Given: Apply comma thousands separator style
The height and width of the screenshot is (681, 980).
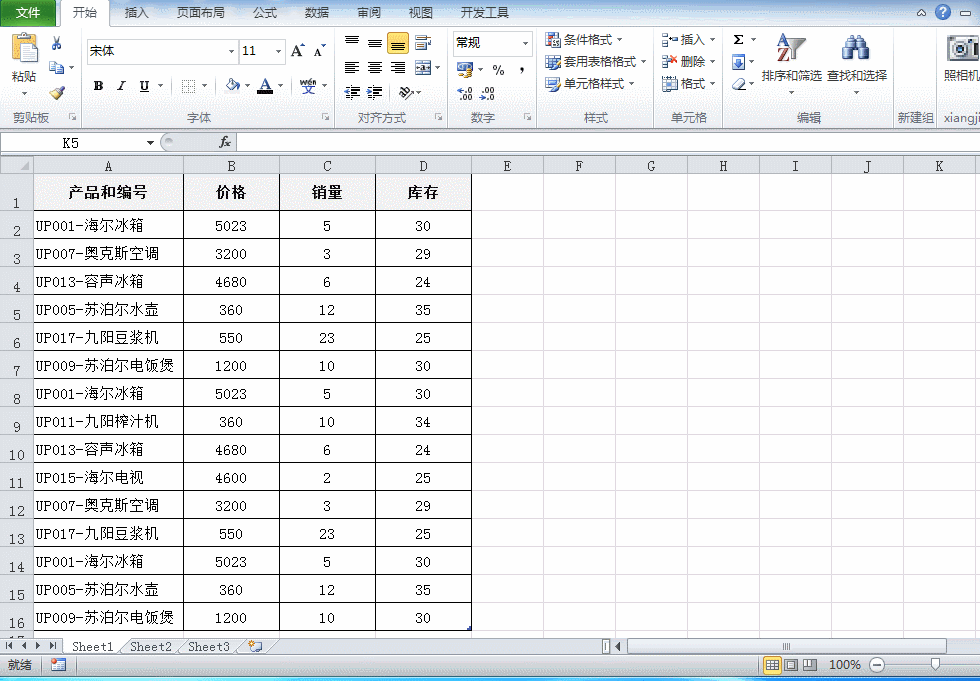Looking at the screenshot, I should click(521, 69).
